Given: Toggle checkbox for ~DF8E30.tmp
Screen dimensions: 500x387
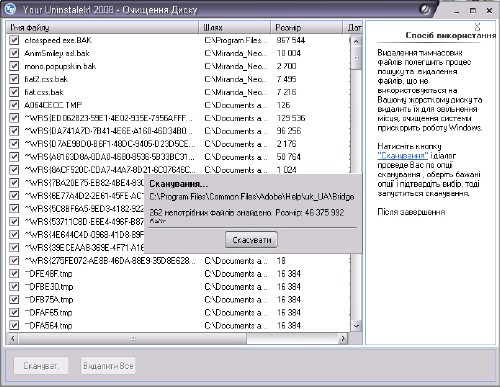Looking at the screenshot, I should pos(14,287).
